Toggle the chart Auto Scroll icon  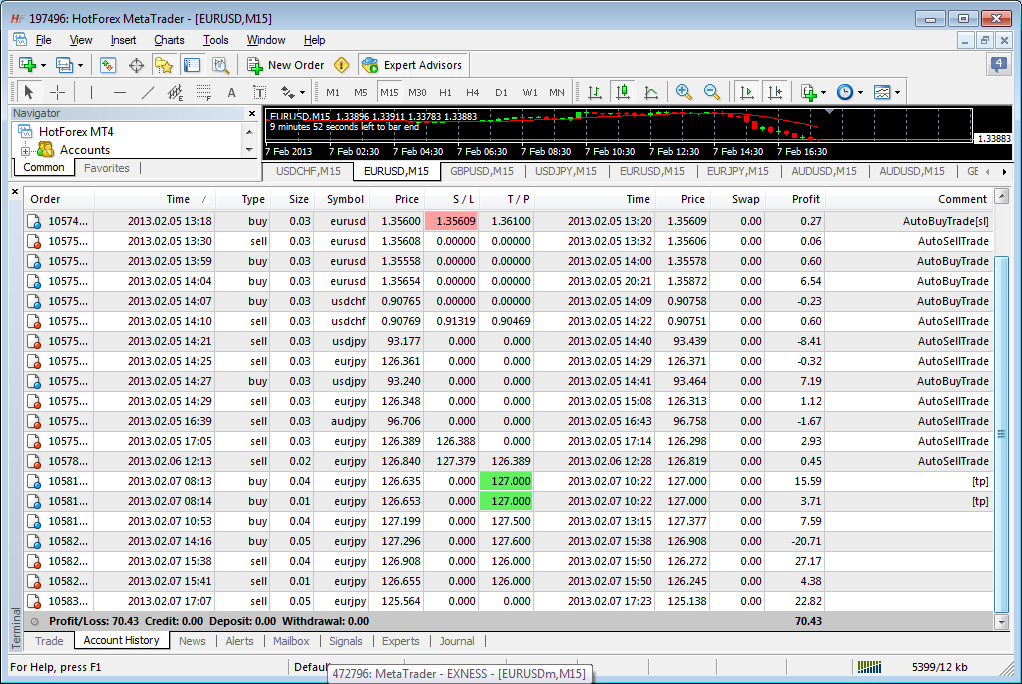click(747, 92)
